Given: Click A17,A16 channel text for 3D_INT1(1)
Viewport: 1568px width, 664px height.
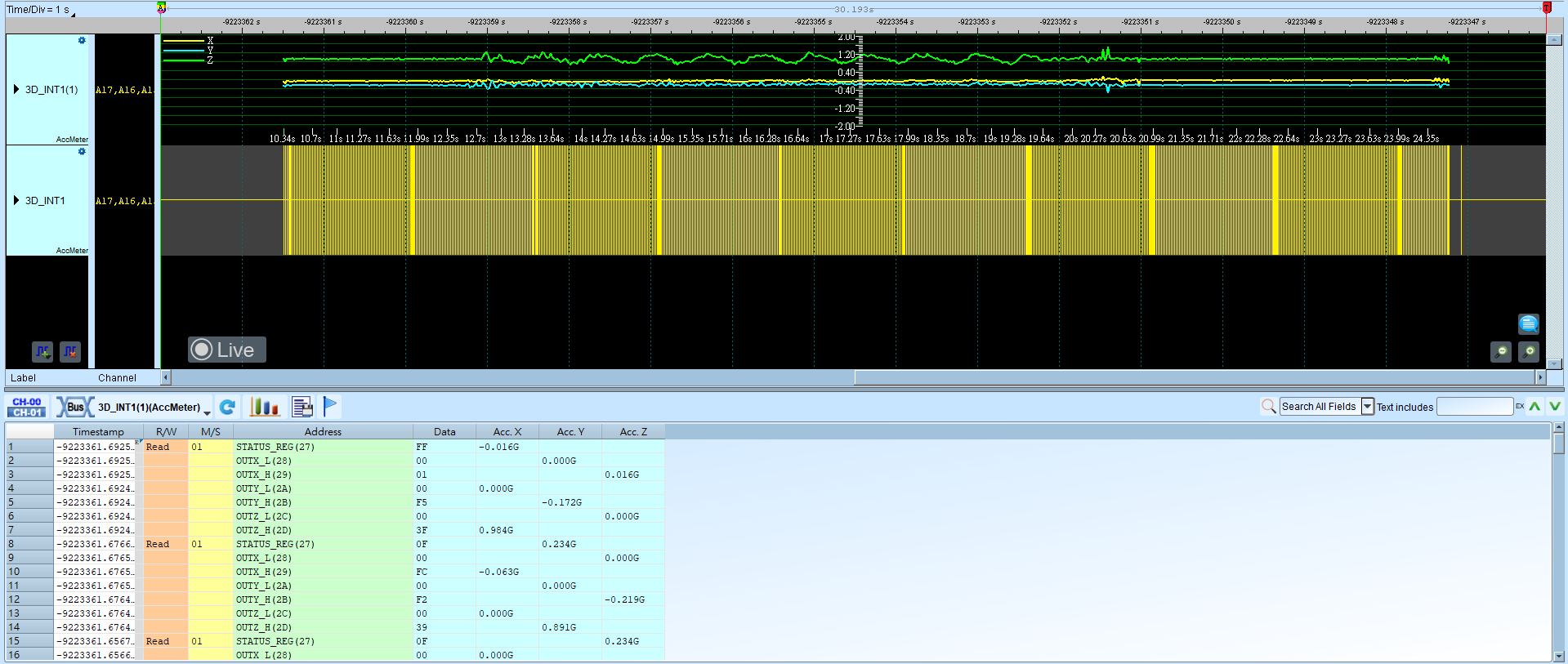Looking at the screenshot, I should coord(124,90).
